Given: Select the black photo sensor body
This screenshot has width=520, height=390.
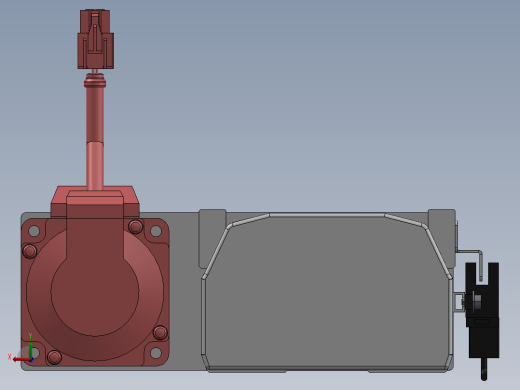Looking at the screenshot, I should click(482, 310).
